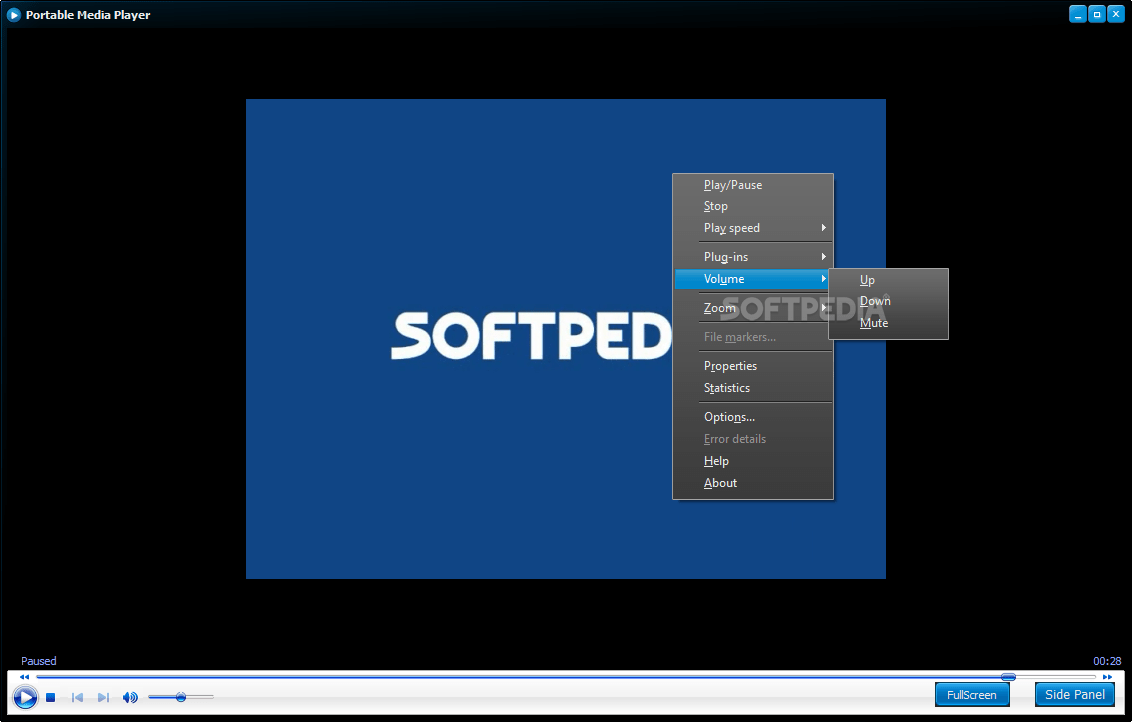The image size is (1132, 722).
Task: Close the Portable Media Player window
Action: pos(1115,14)
